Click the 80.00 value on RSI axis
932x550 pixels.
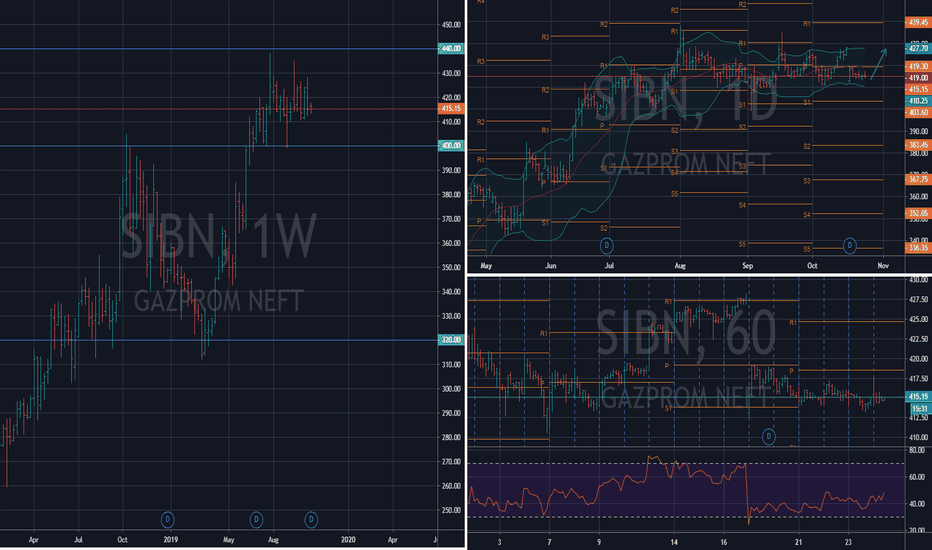pyautogui.click(x=917, y=451)
